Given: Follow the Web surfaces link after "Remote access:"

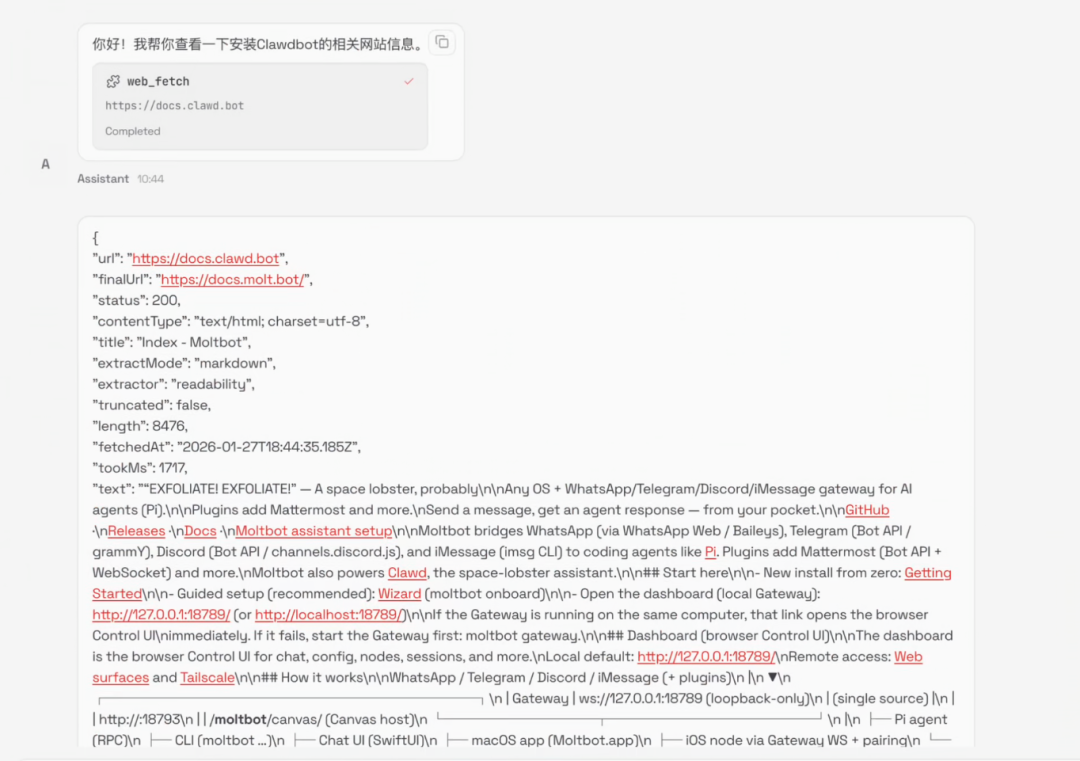Looking at the screenshot, I should coord(908,656).
